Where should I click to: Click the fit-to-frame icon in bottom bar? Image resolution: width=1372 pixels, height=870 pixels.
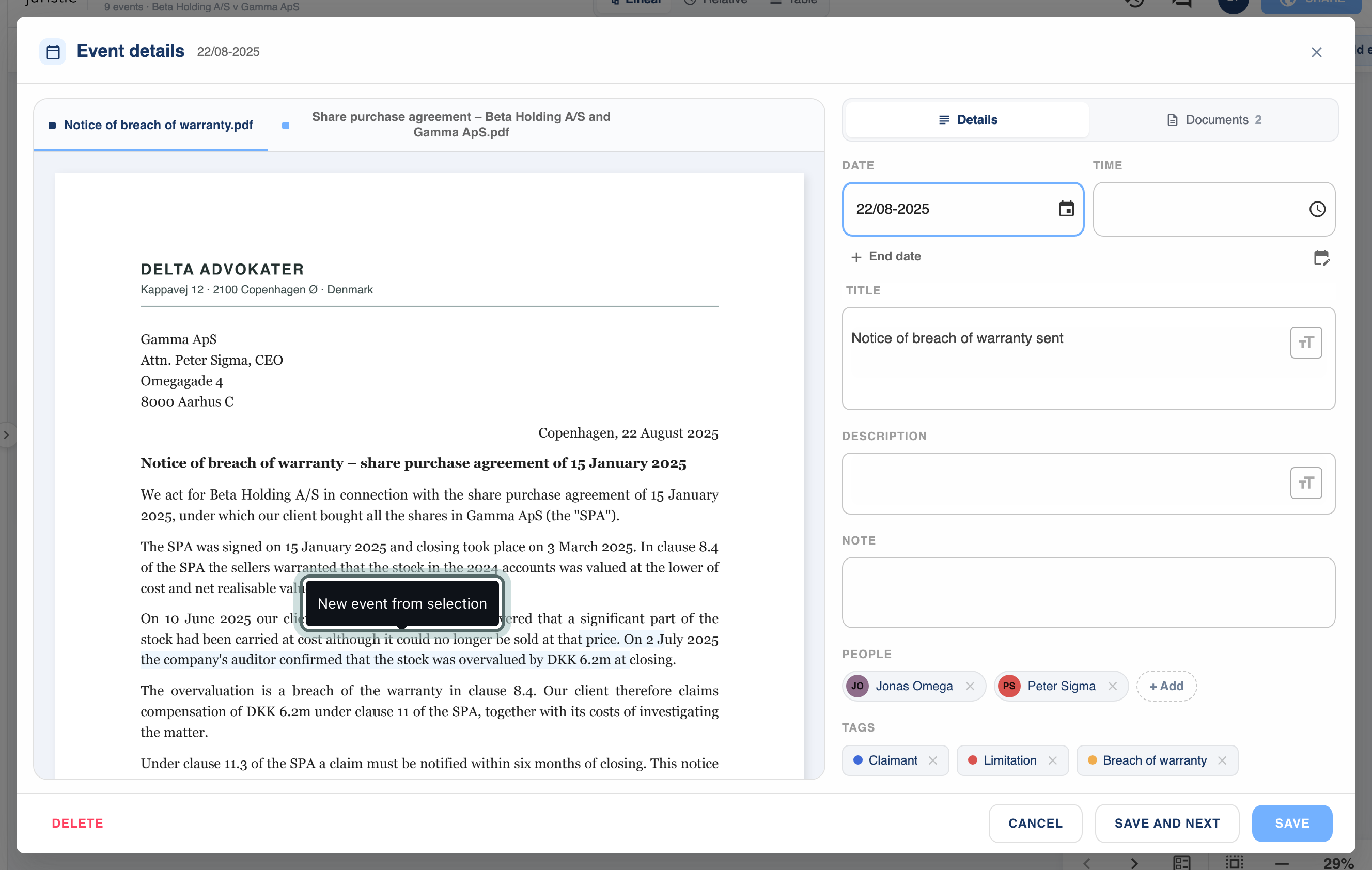1234,863
